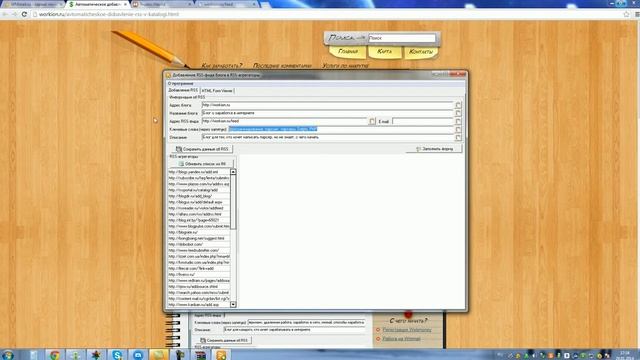
Task: Tick the checkbox beside the blog name field
Action: 458,113
